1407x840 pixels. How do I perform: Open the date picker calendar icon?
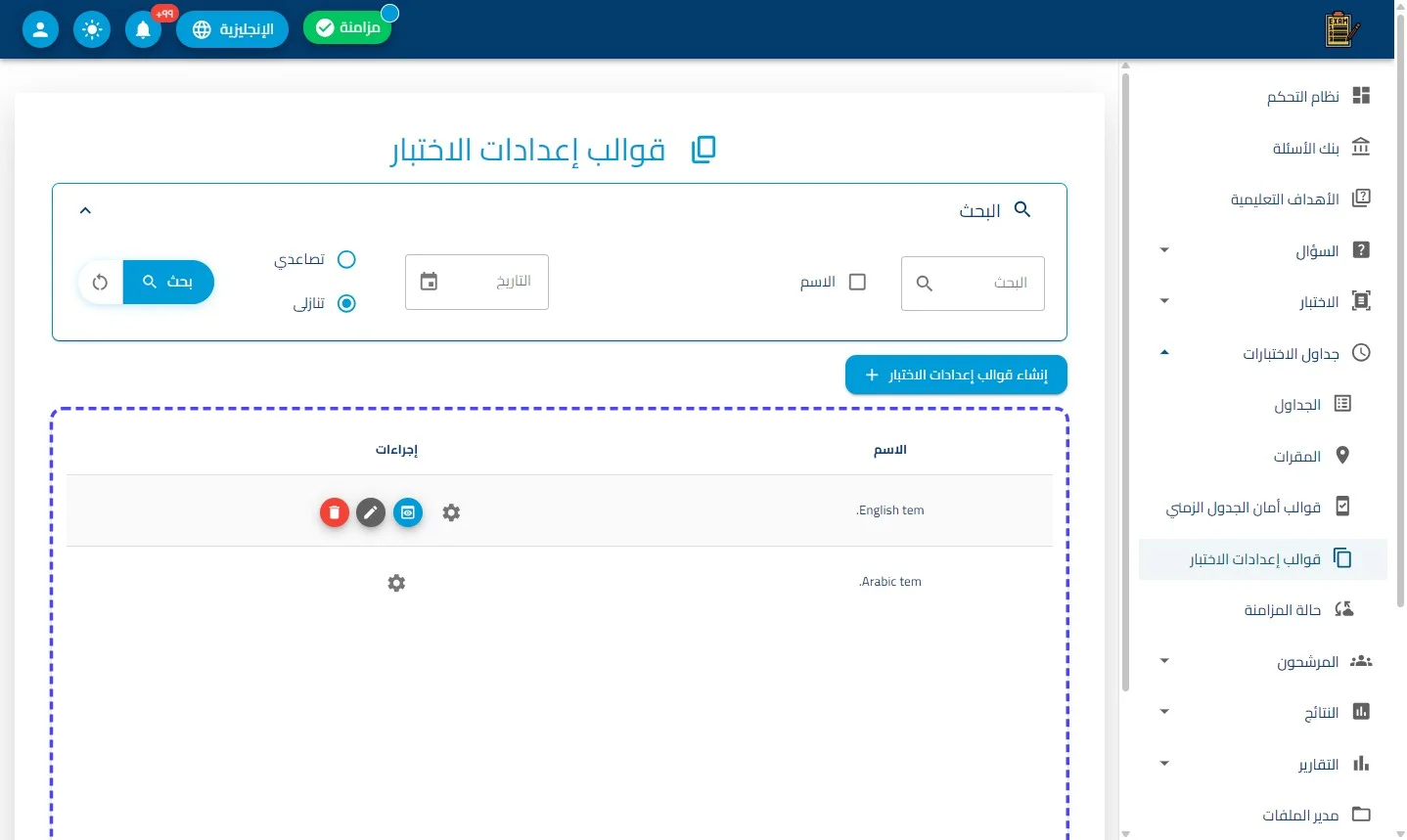coord(429,282)
